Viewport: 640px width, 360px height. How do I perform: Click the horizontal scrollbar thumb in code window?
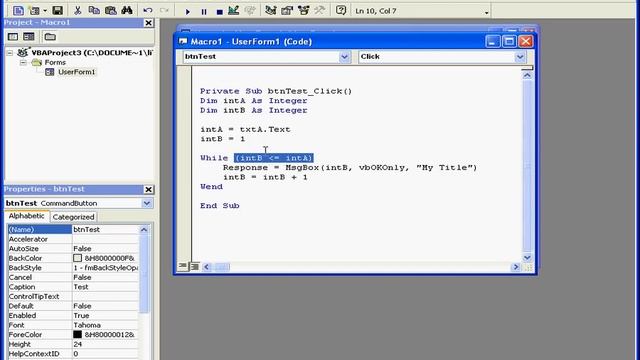pos(222,267)
